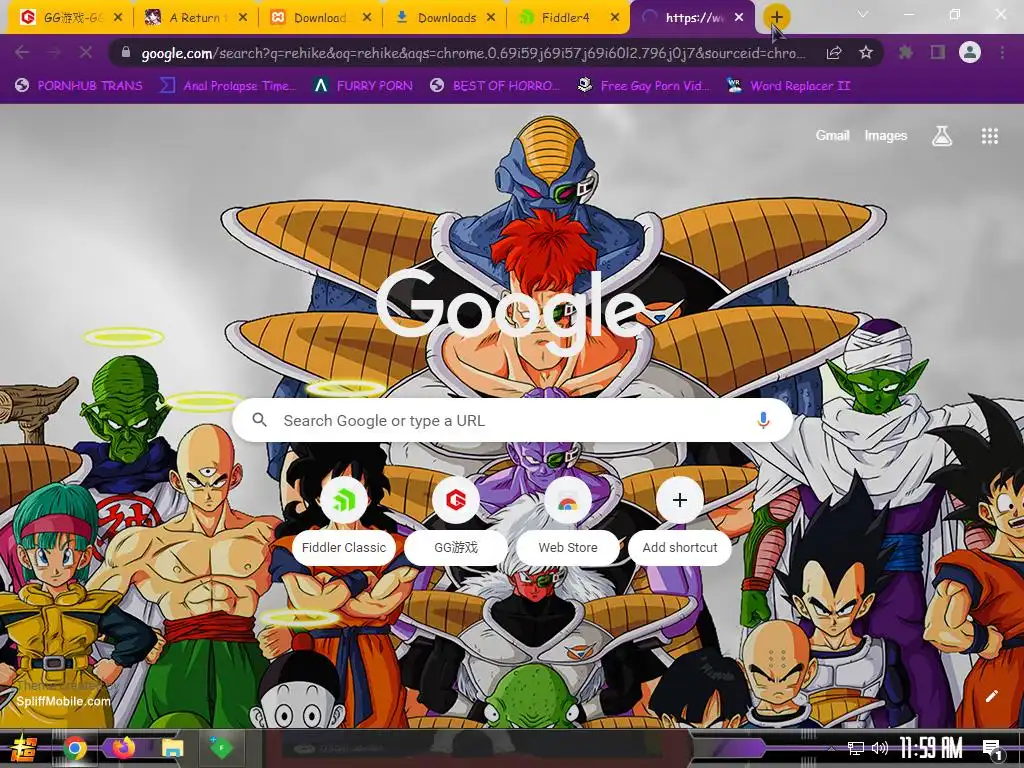This screenshot has height=768, width=1024.
Task: Click the Fiddler Classic shortcut label
Action: point(344,547)
